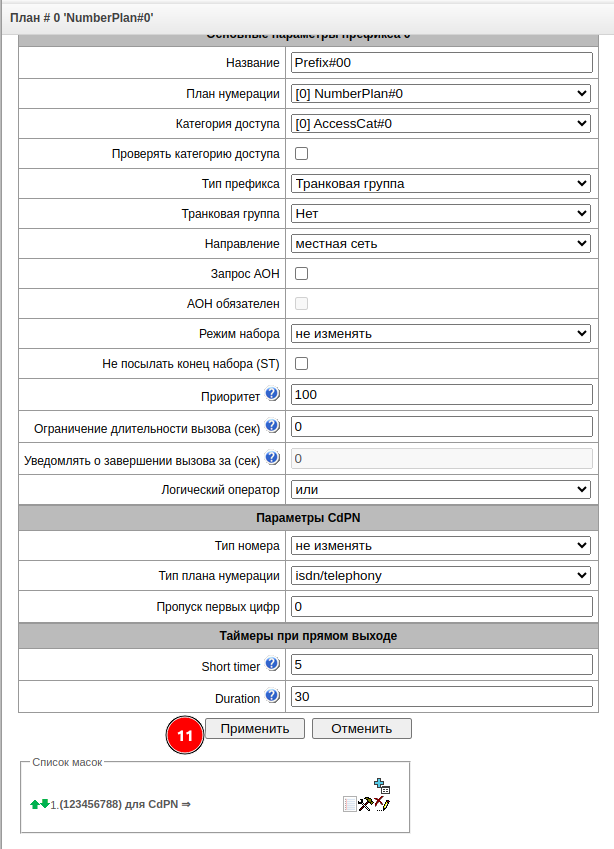Open help icon next to Short timer
The height and width of the screenshot is (849, 614).
[272, 664]
